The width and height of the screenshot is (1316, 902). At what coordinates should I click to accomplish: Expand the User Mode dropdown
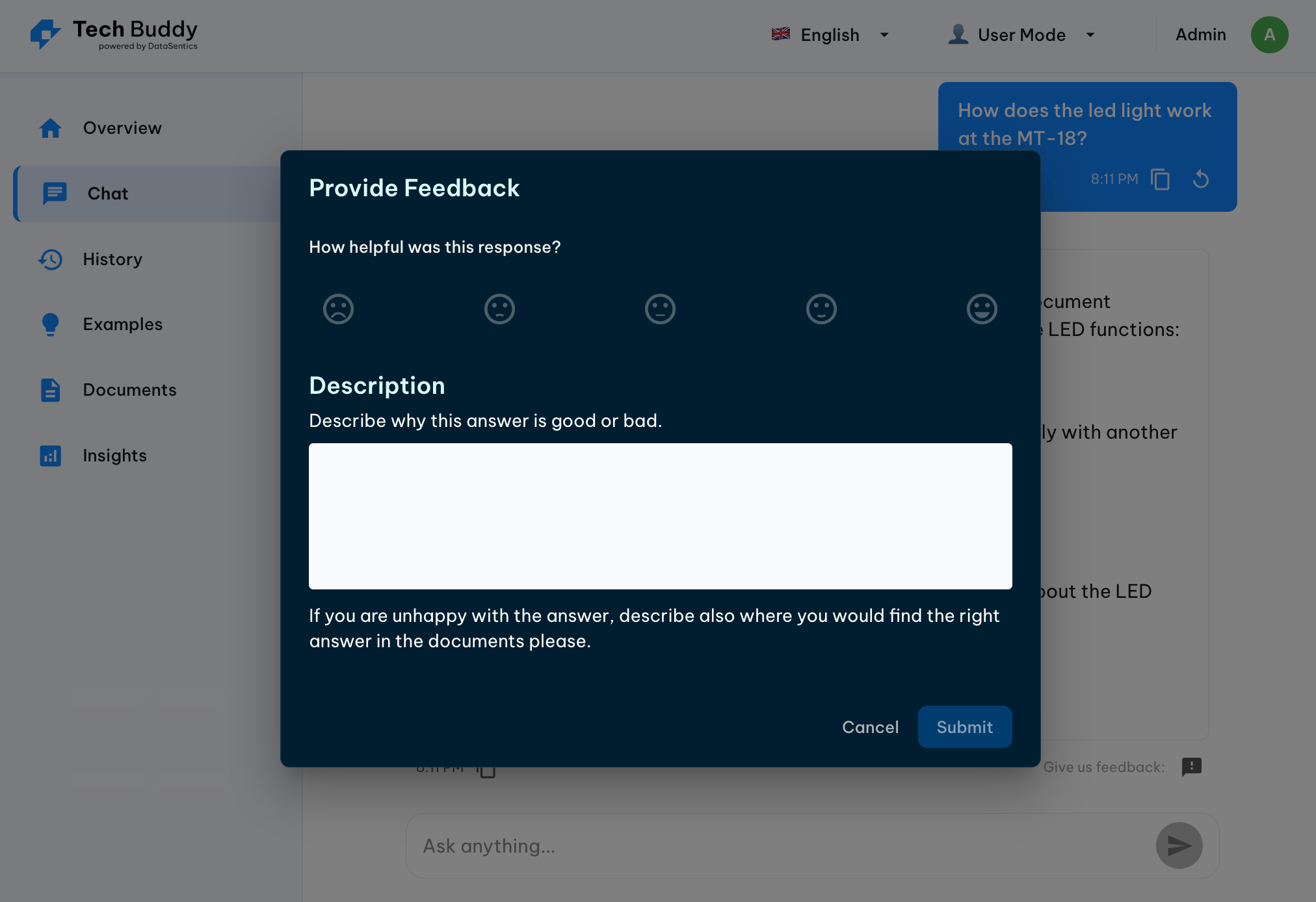[x=1021, y=35]
